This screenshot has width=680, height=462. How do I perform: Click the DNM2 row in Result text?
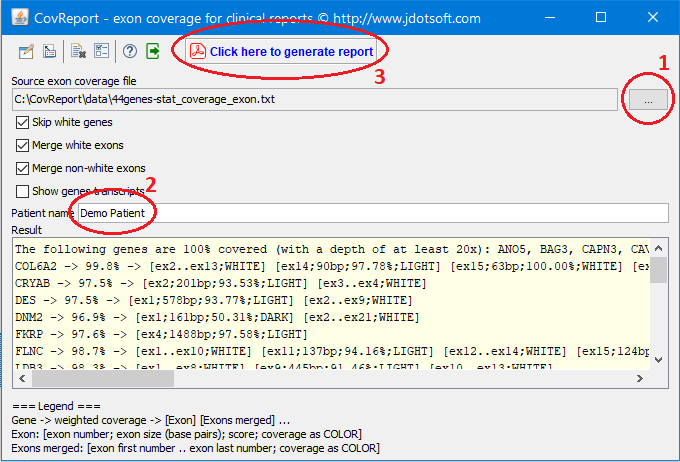click(200, 315)
